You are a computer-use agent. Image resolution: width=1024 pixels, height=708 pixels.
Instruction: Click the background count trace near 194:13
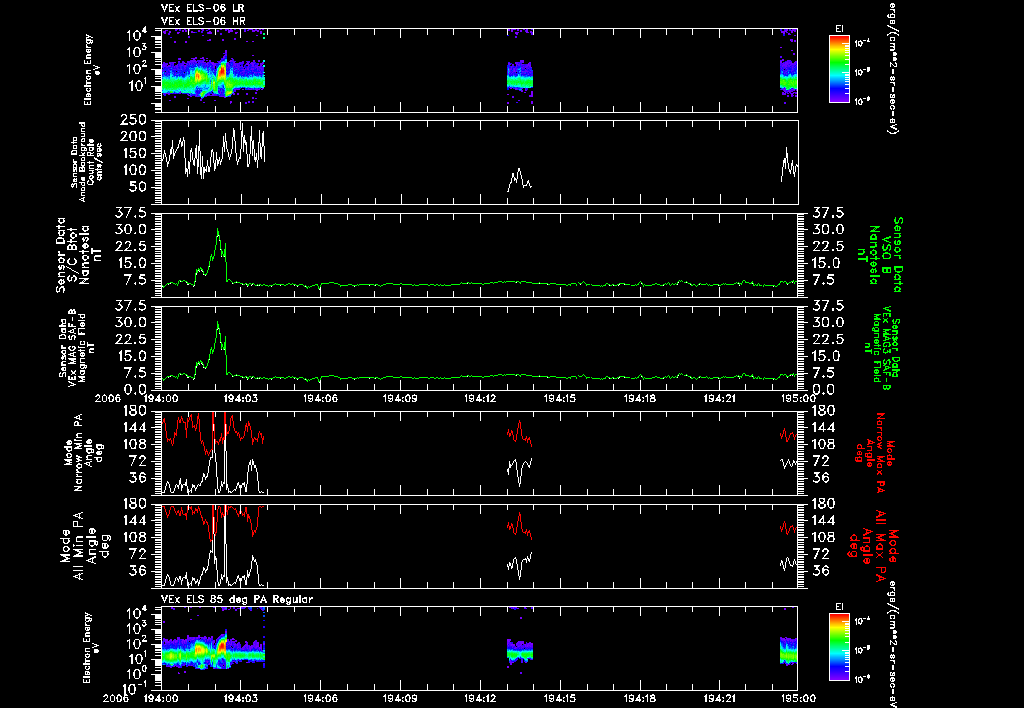tap(520, 179)
